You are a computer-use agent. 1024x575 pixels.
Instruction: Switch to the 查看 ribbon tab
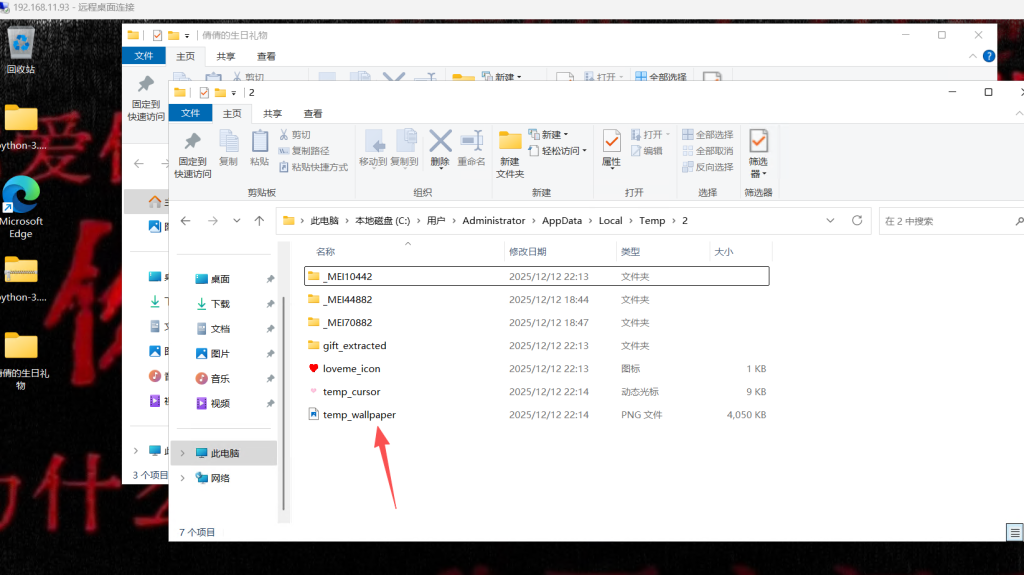pyautogui.click(x=313, y=114)
